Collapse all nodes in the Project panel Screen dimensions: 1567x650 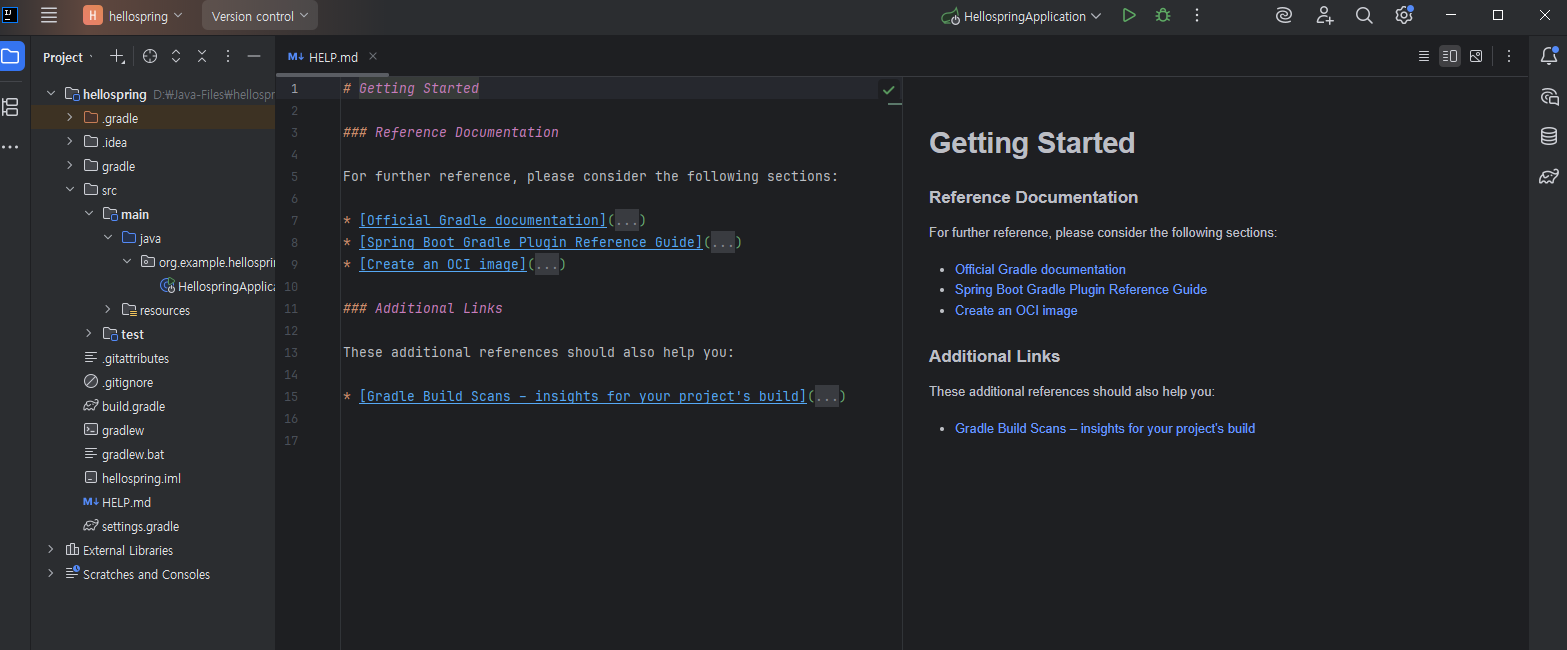point(202,57)
